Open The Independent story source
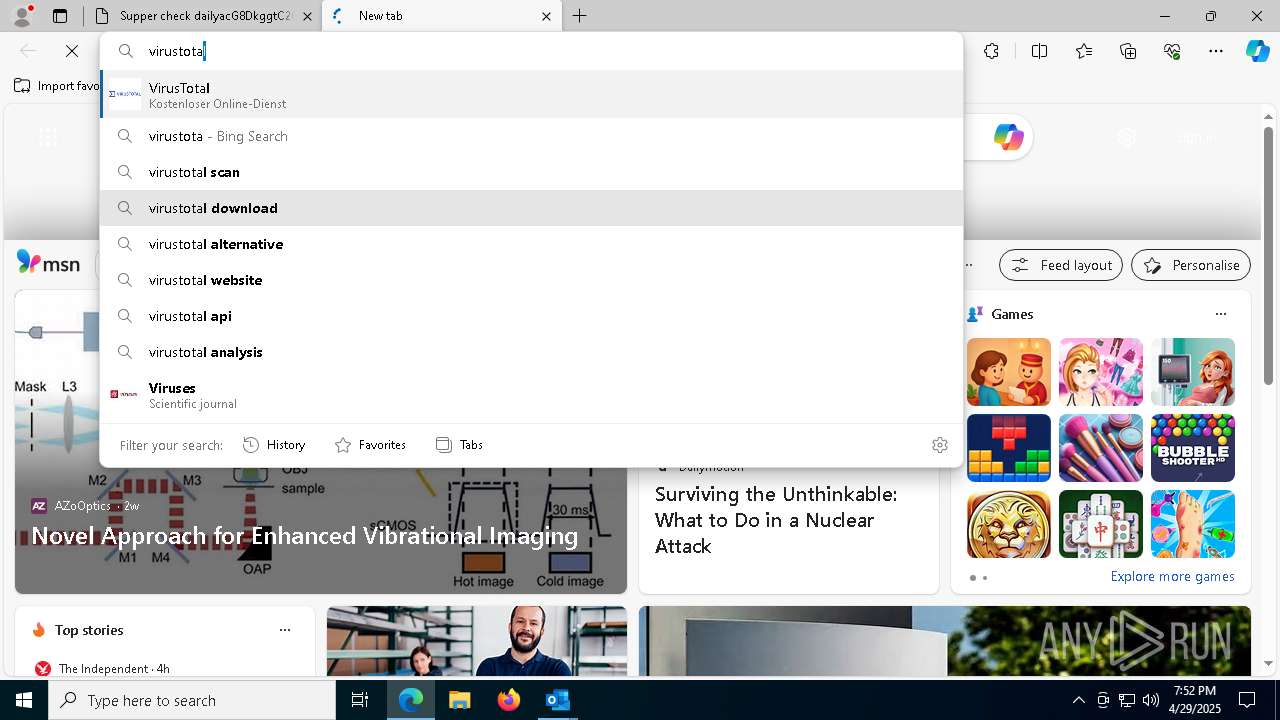The height and width of the screenshot is (720, 1280). [x=101, y=668]
